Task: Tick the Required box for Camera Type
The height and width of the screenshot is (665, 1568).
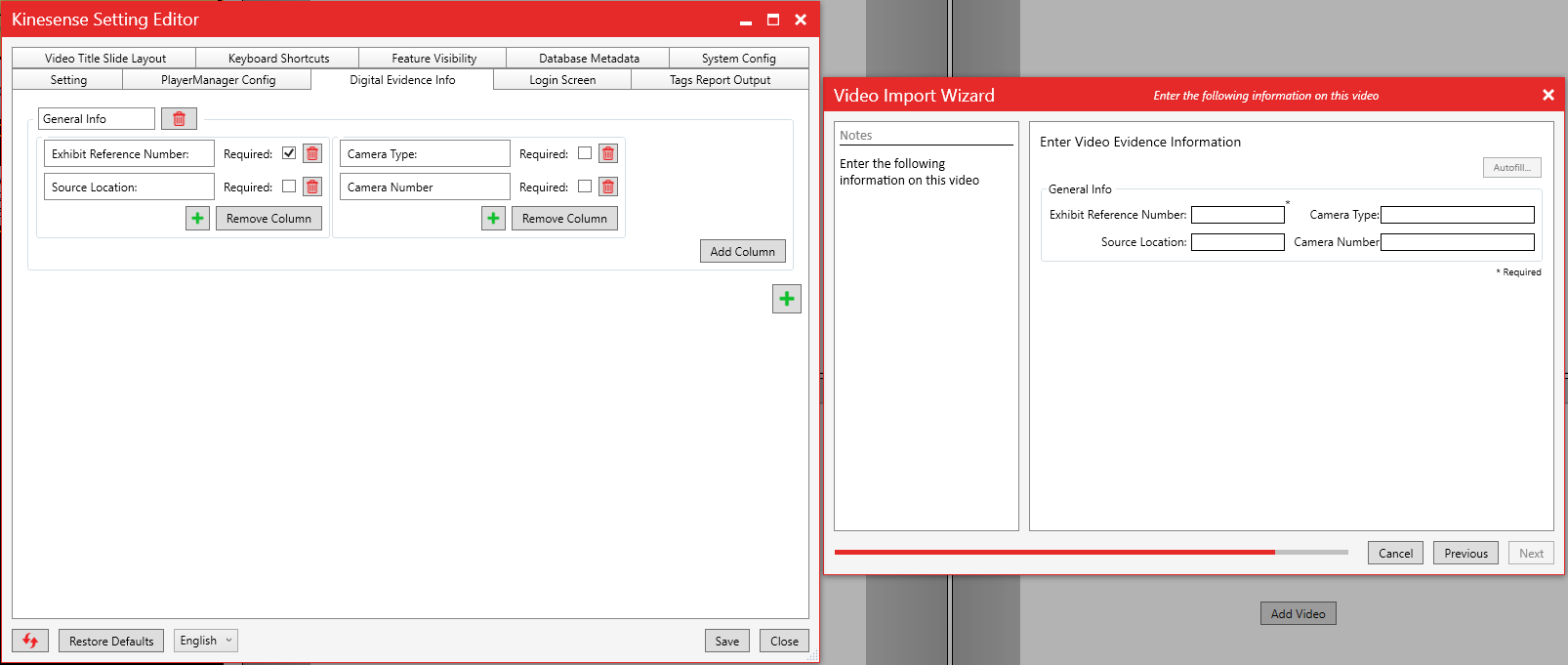Action: [x=585, y=153]
